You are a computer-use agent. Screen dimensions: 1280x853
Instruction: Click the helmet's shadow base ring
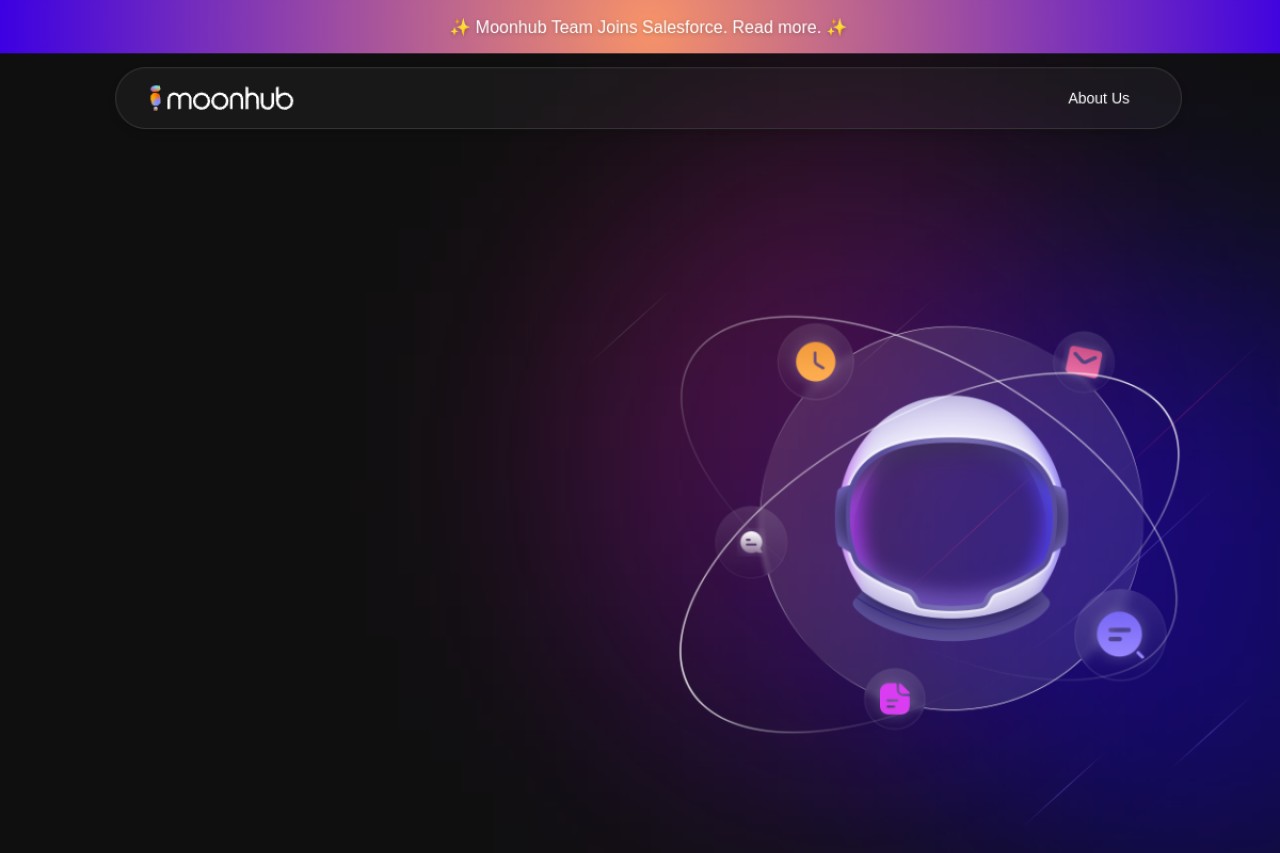coord(951,621)
